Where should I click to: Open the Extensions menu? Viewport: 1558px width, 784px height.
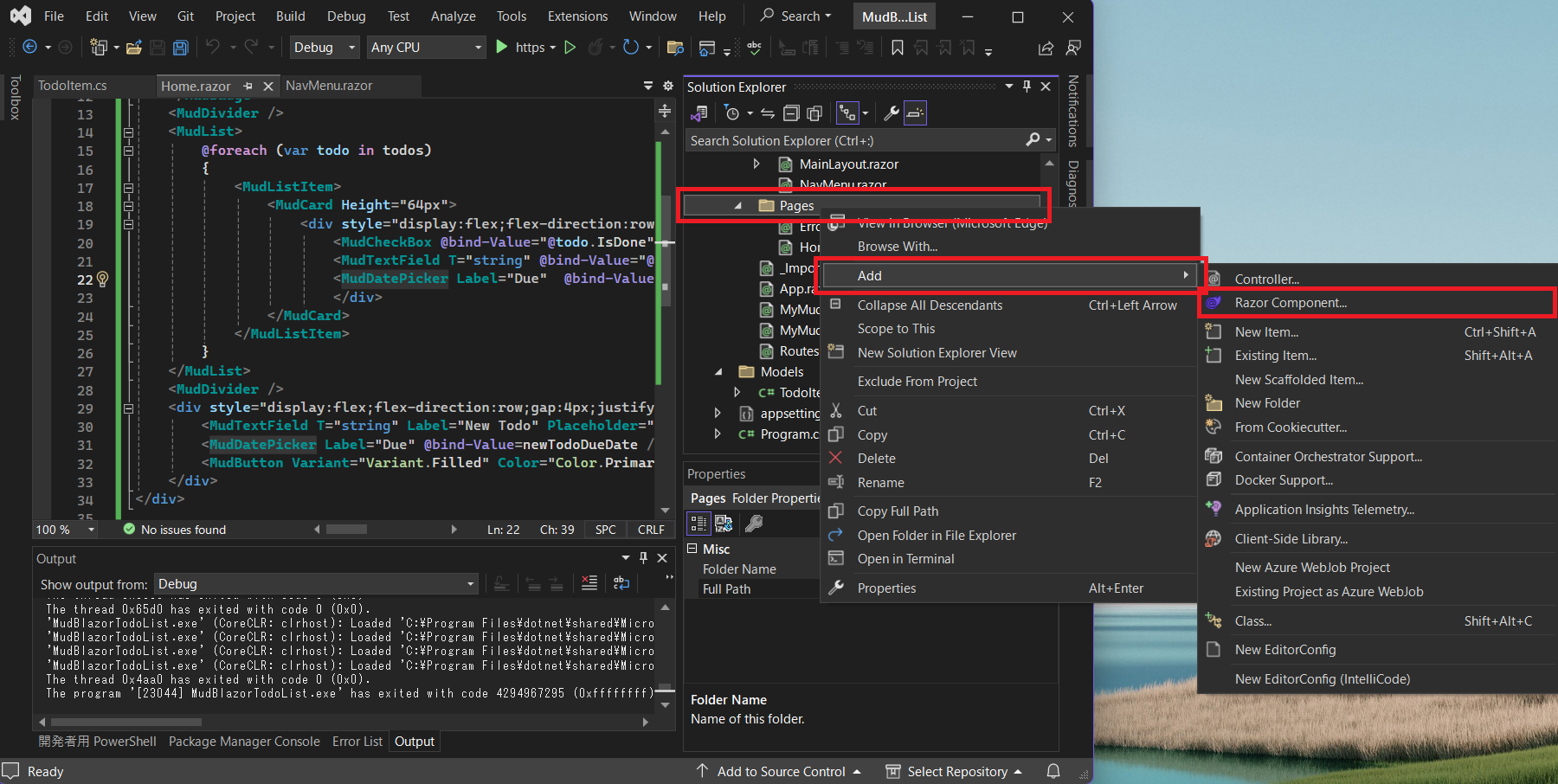[x=577, y=16]
